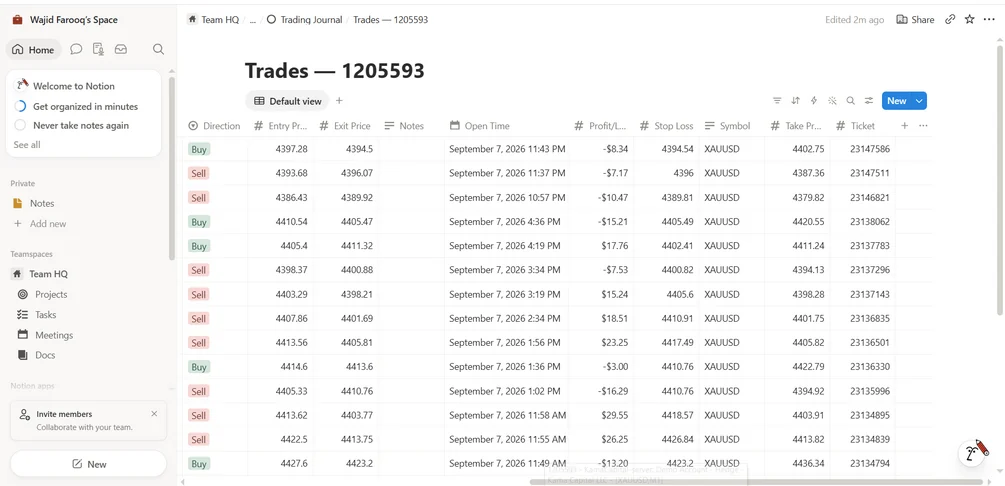
Task: Click the Buy tag for ticket 23147586
Action: pos(199,149)
